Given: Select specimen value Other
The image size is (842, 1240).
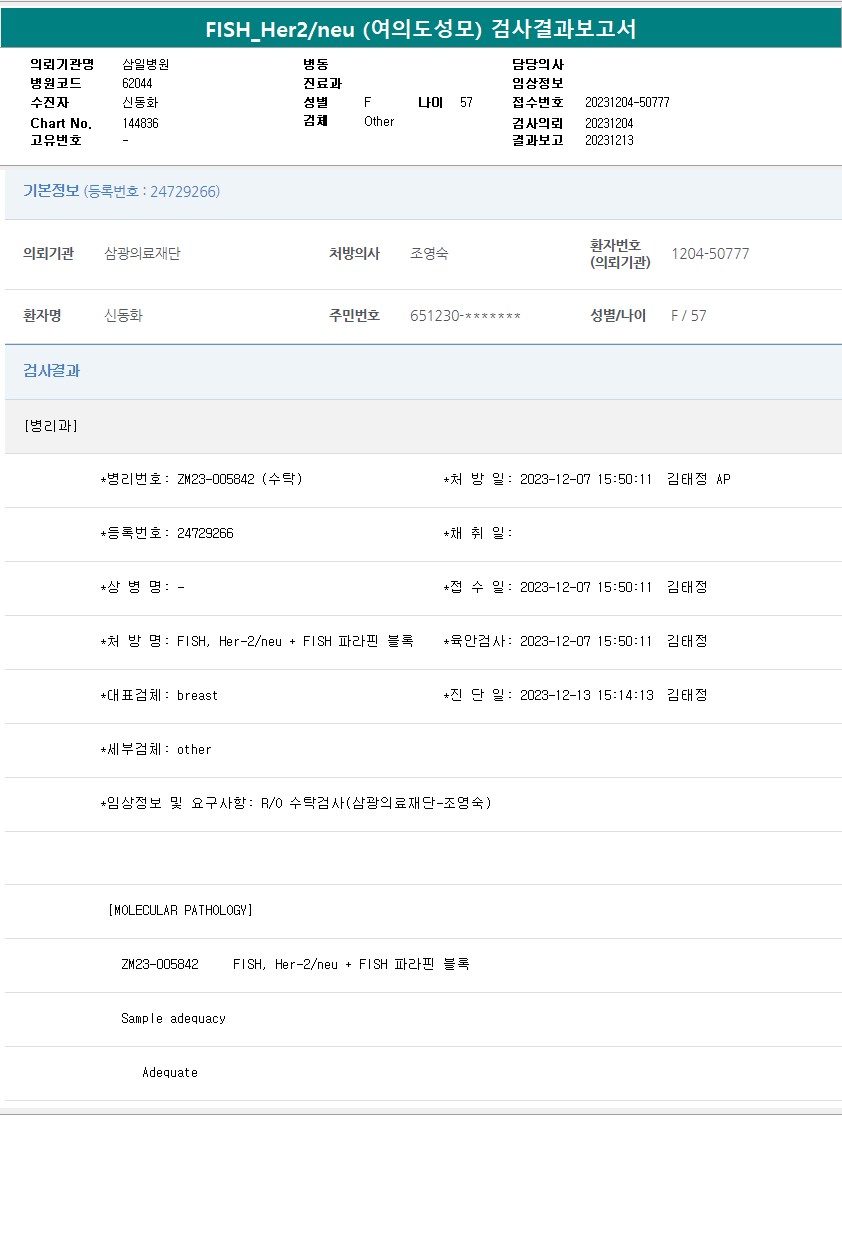Looking at the screenshot, I should click(x=379, y=121).
